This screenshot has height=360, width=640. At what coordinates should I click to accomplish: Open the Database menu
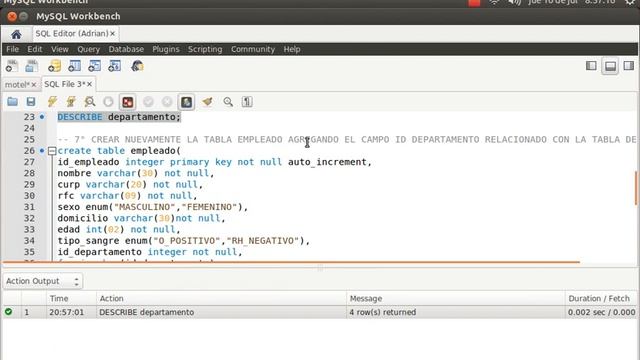point(126,49)
